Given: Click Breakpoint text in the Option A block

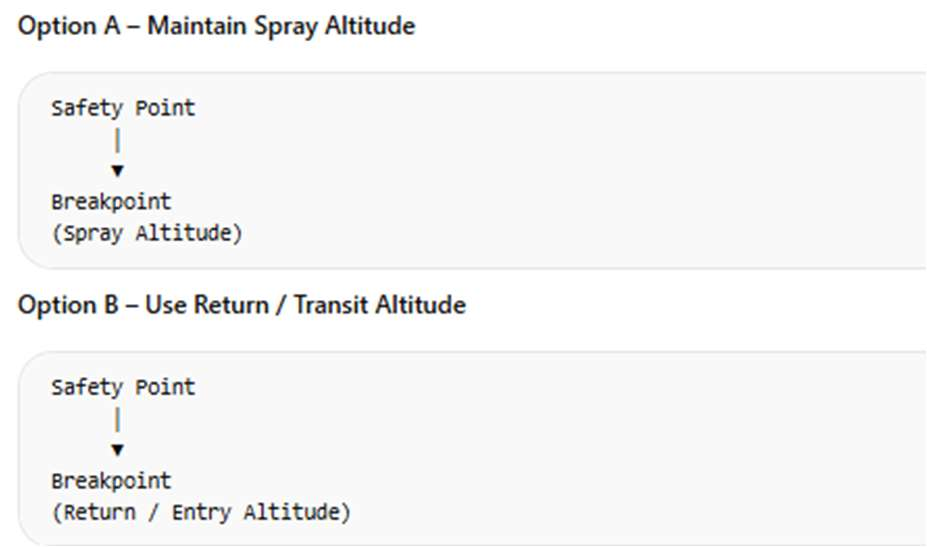Looking at the screenshot, I should [x=111, y=202].
